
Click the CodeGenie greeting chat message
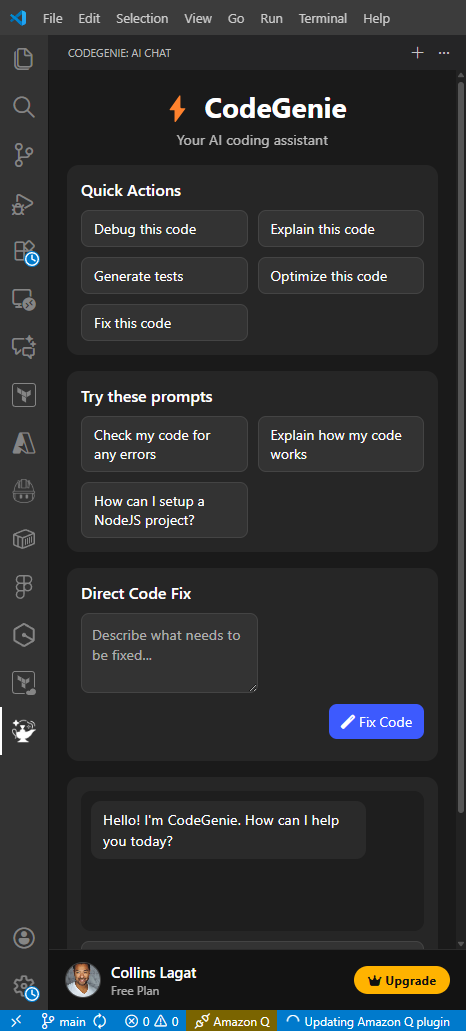(228, 830)
